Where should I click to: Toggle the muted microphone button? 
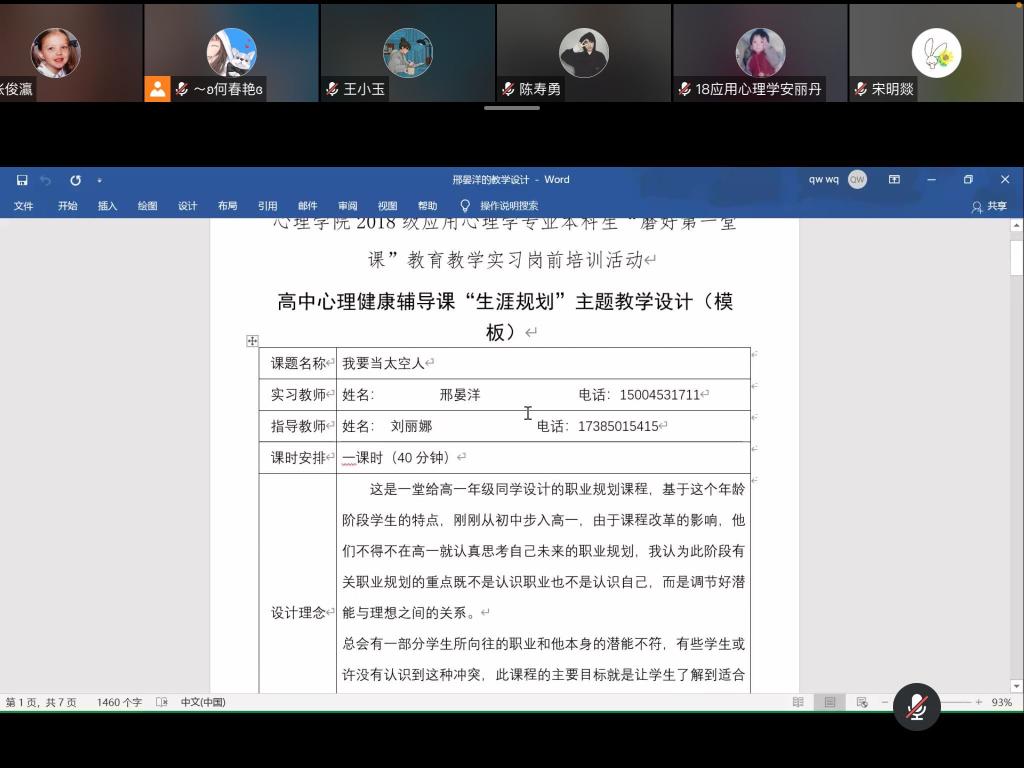[916, 707]
